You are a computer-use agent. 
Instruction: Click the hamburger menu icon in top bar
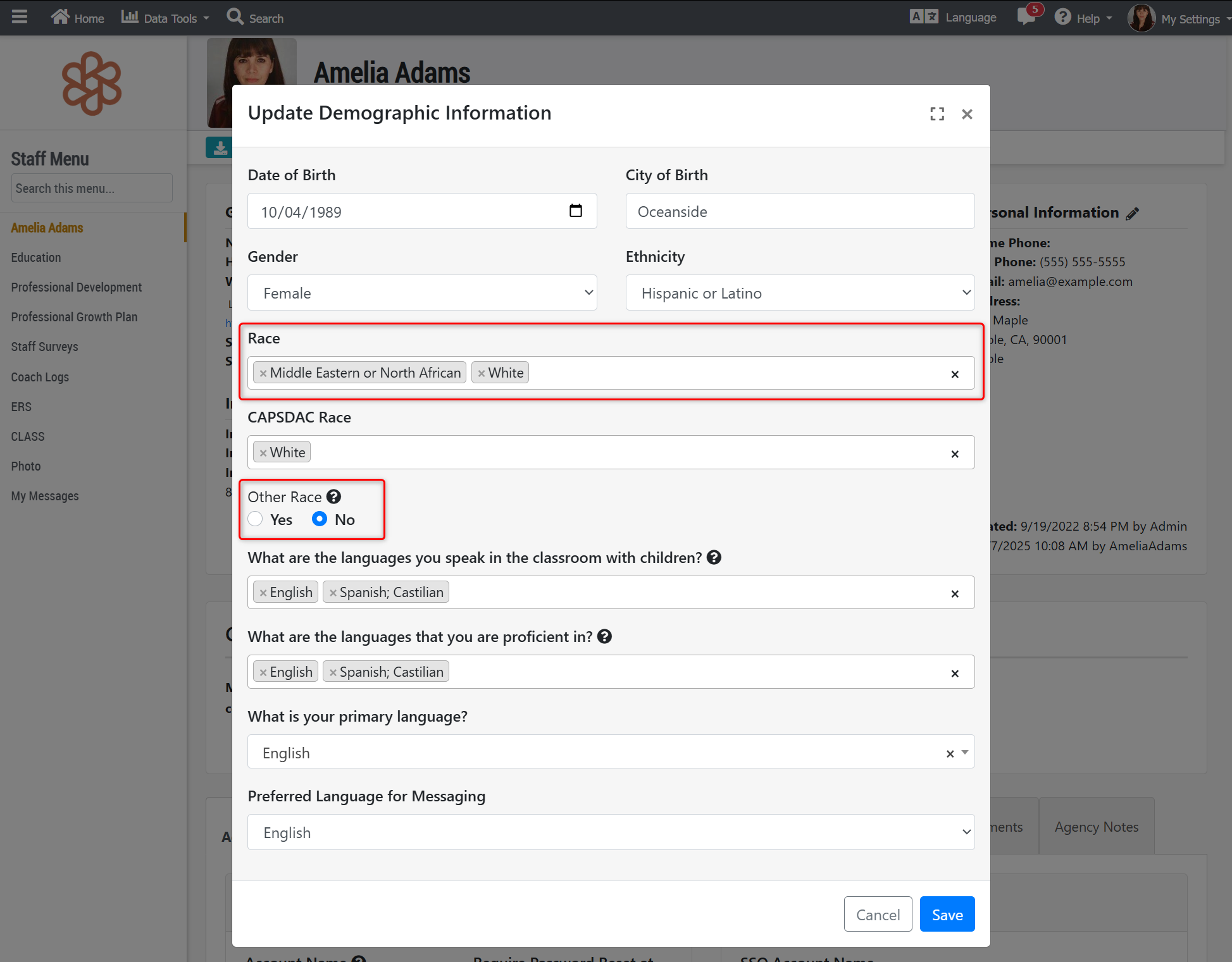point(20,17)
